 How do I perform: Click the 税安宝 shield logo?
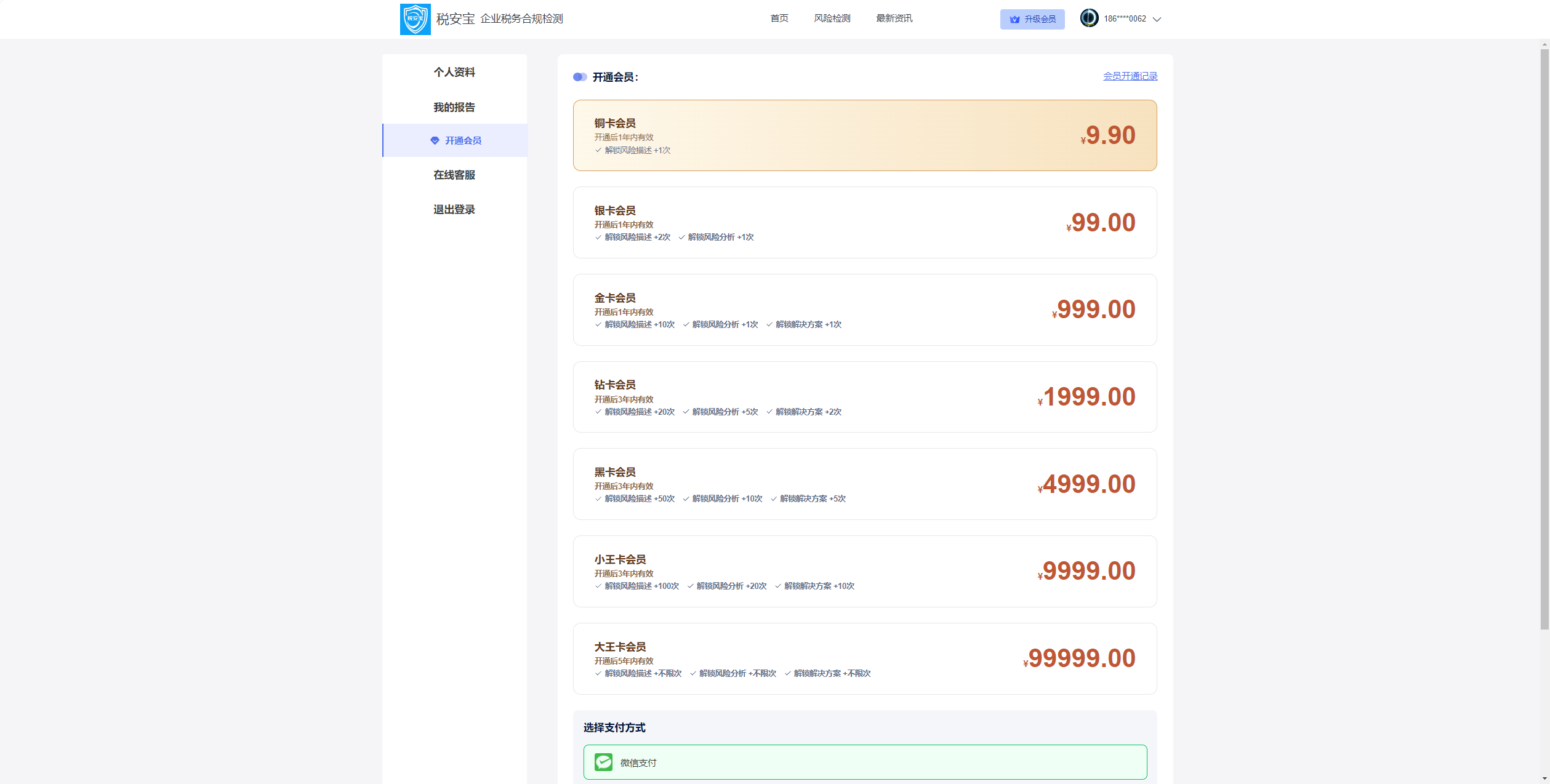click(x=415, y=19)
